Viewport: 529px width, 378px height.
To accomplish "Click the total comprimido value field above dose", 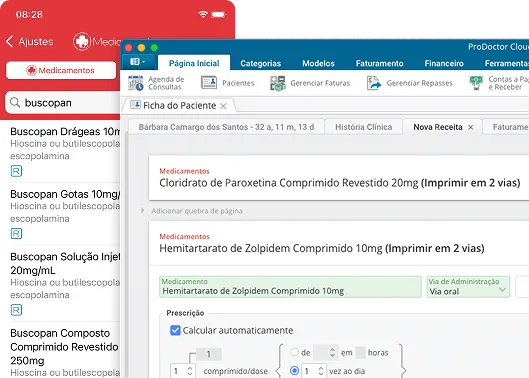I will pos(209,354).
